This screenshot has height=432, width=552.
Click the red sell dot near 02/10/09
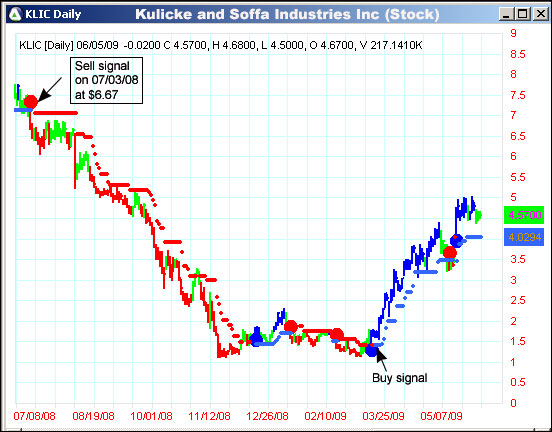click(x=337, y=334)
